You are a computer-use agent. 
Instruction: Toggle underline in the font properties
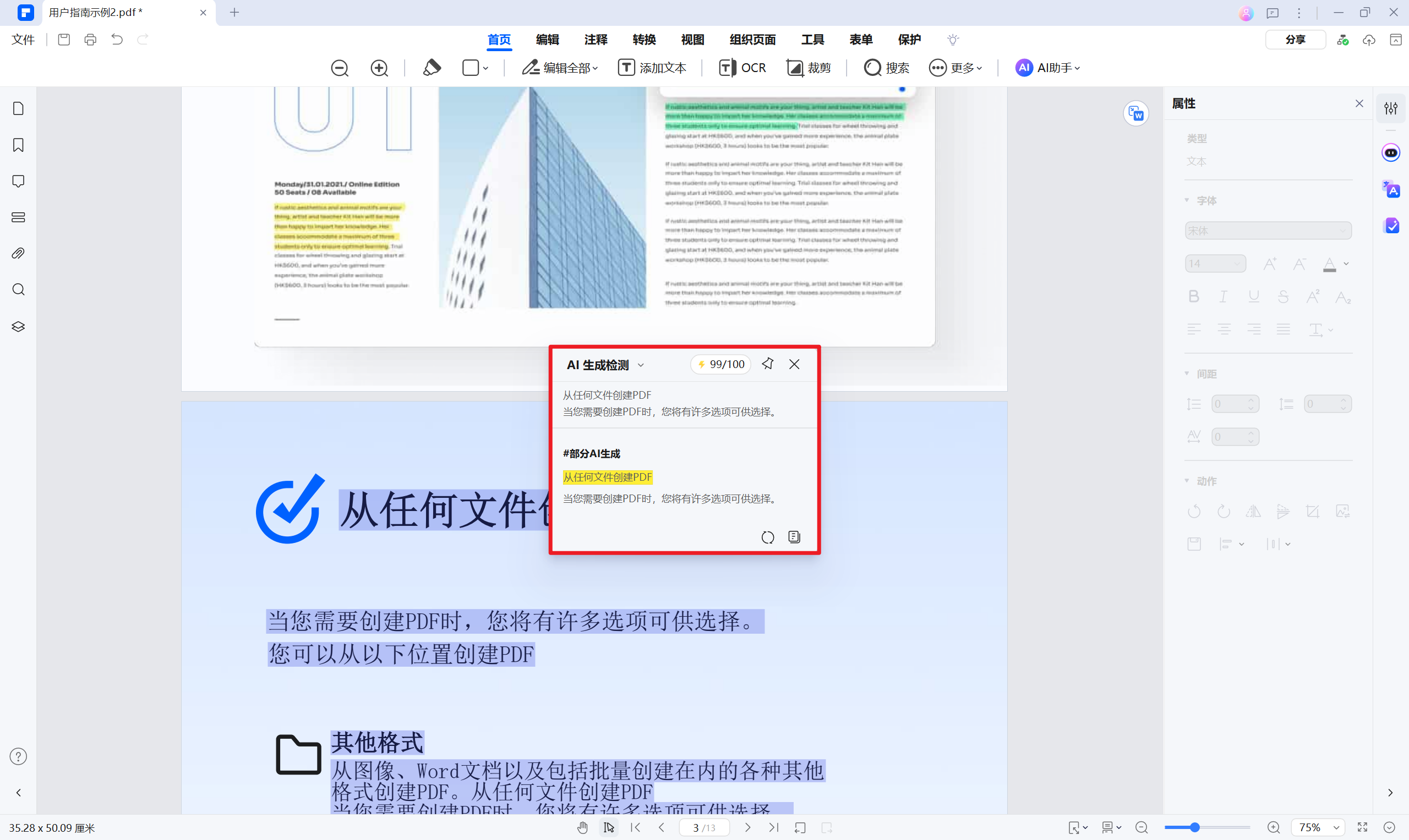pyautogui.click(x=1254, y=296)
